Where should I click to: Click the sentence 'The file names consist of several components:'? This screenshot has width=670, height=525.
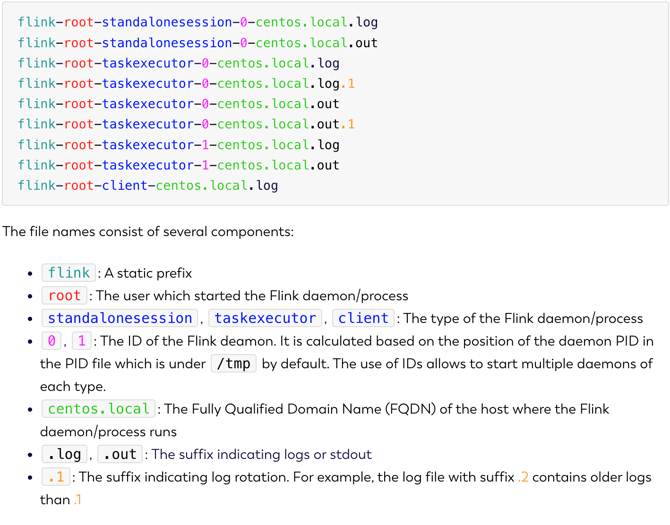(x=148, y=232)
